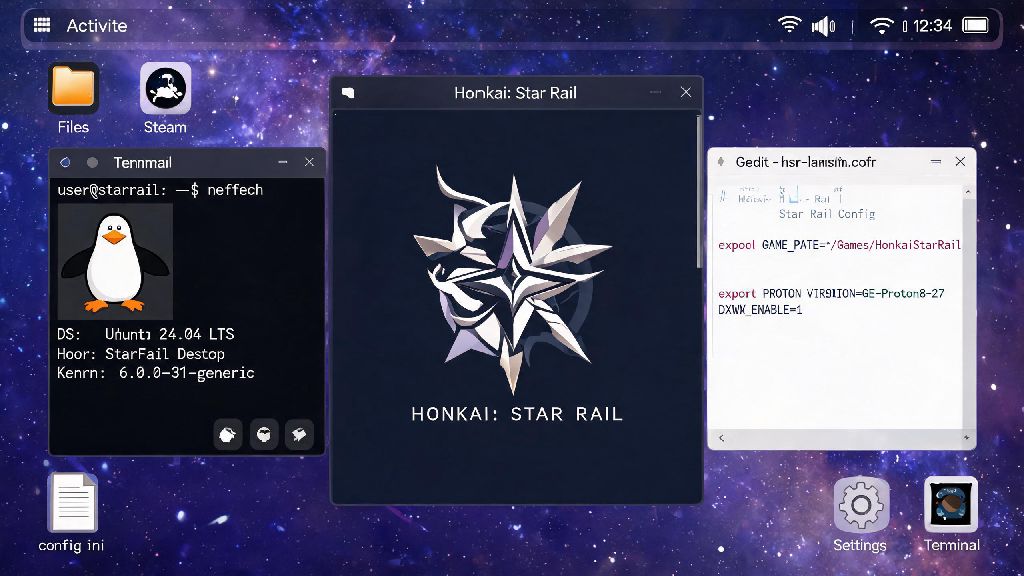
Task: Click the penguin image in Terminal
Action: pyautogui.click(x=115, y=261)
